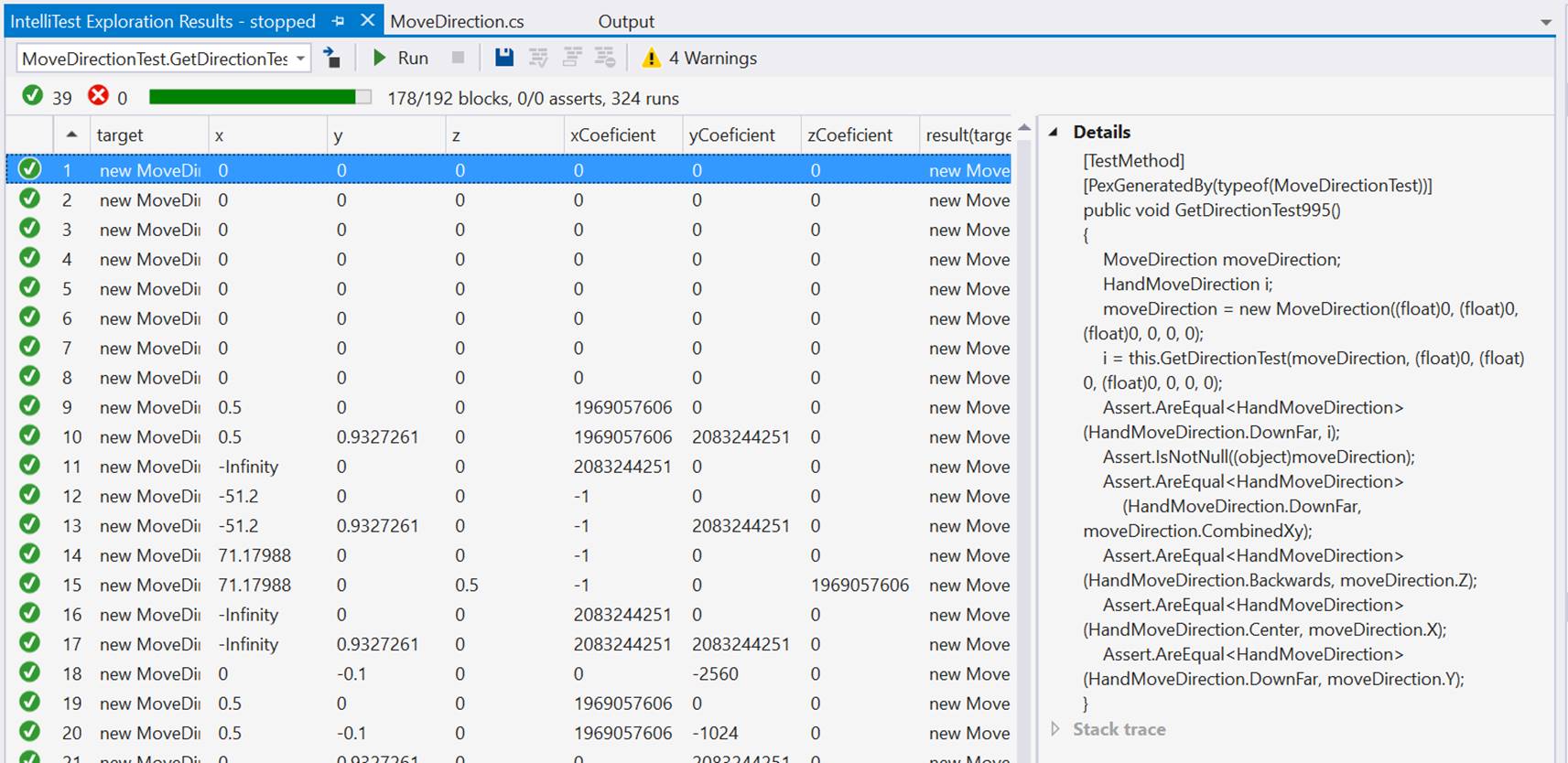Switch to the Output tab

point(626,21)
